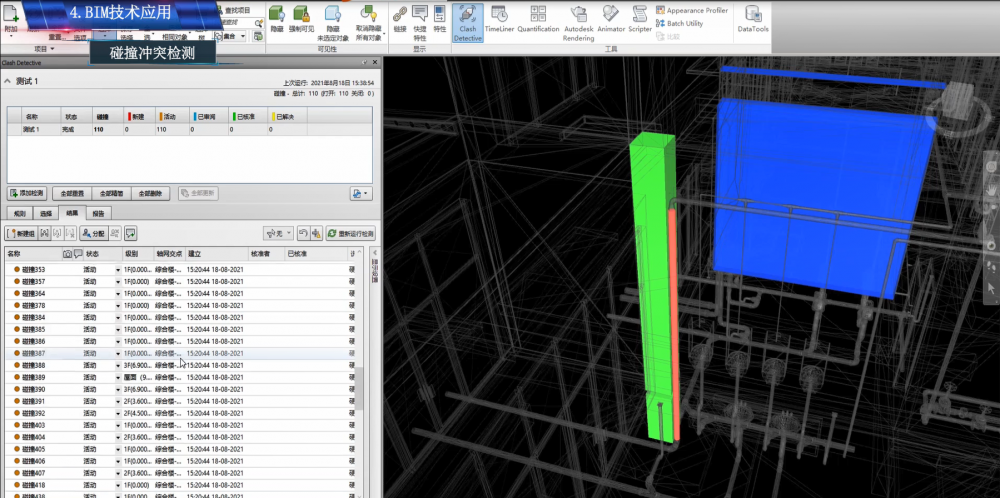Toggle the Clash Detective panel button
The image size is (1000, 498).
pyautogui.click(x=467, y=22)
